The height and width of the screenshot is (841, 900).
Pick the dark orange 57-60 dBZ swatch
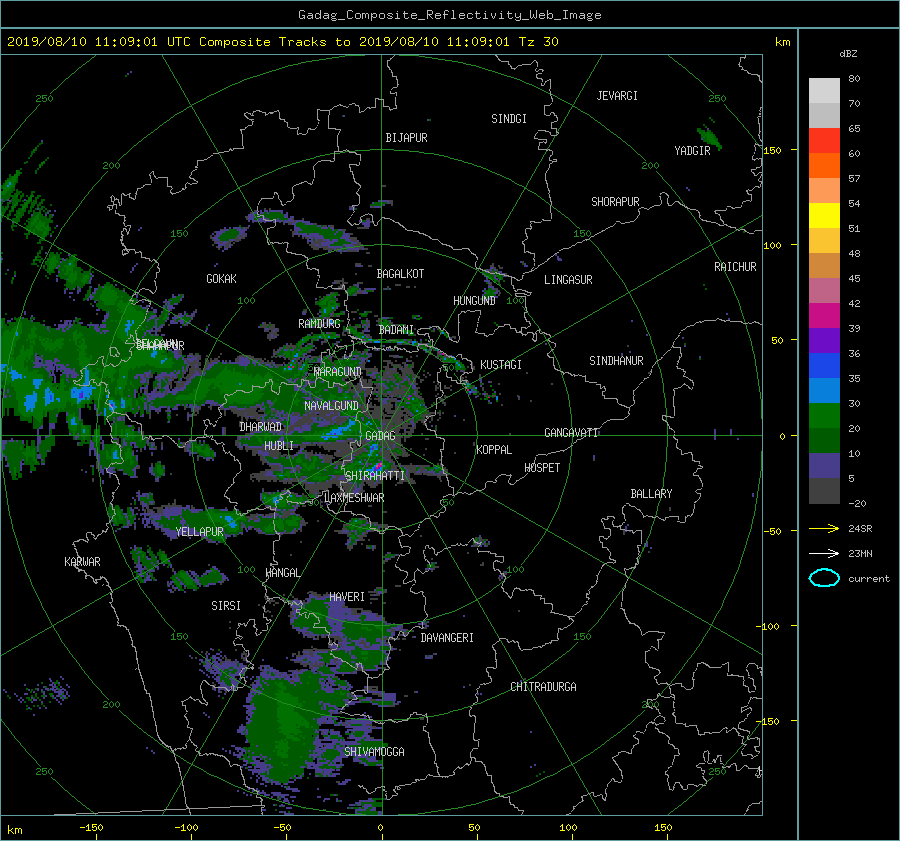point(824,166)
